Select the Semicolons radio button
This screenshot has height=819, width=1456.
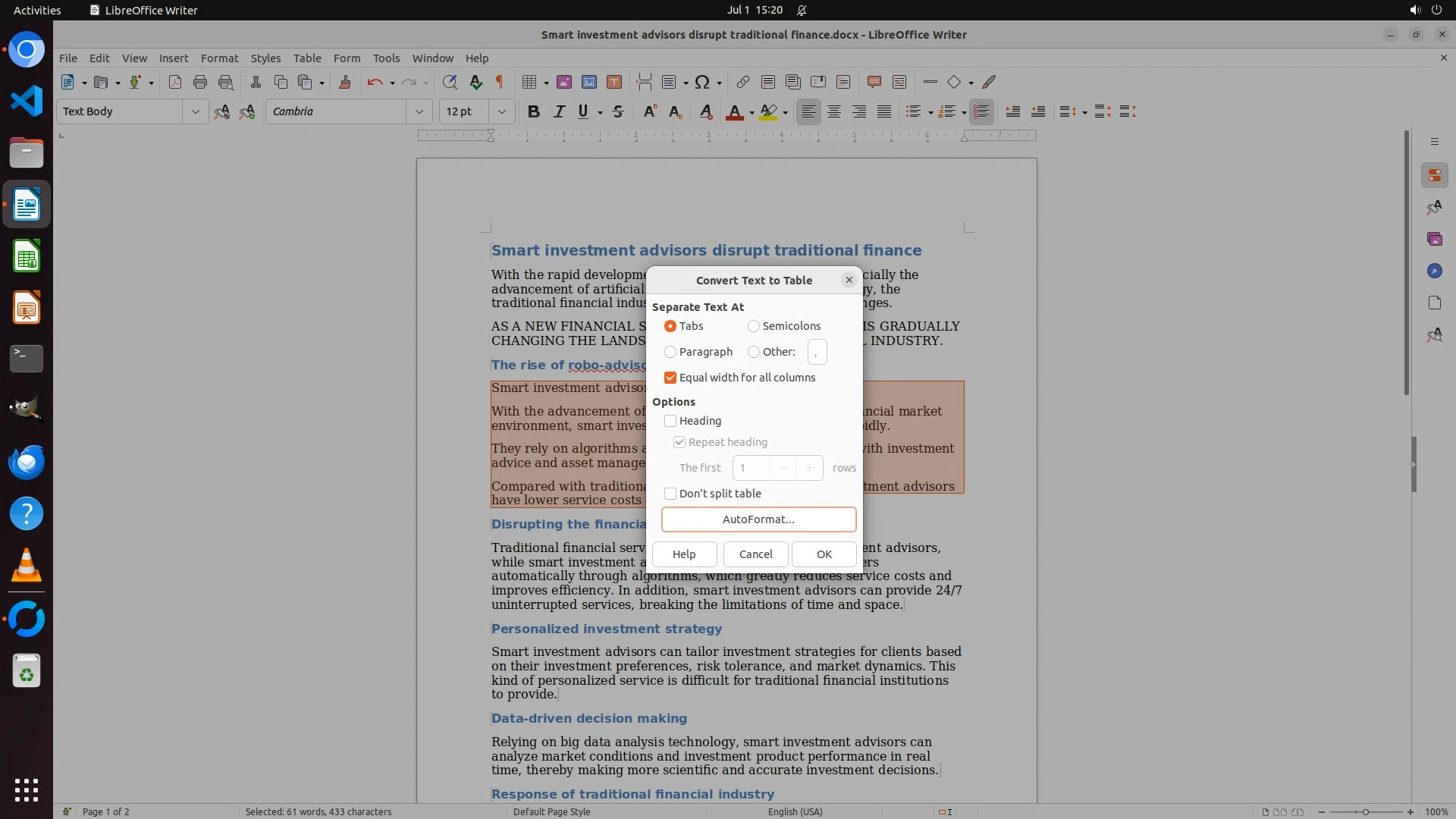pos(753,326)
